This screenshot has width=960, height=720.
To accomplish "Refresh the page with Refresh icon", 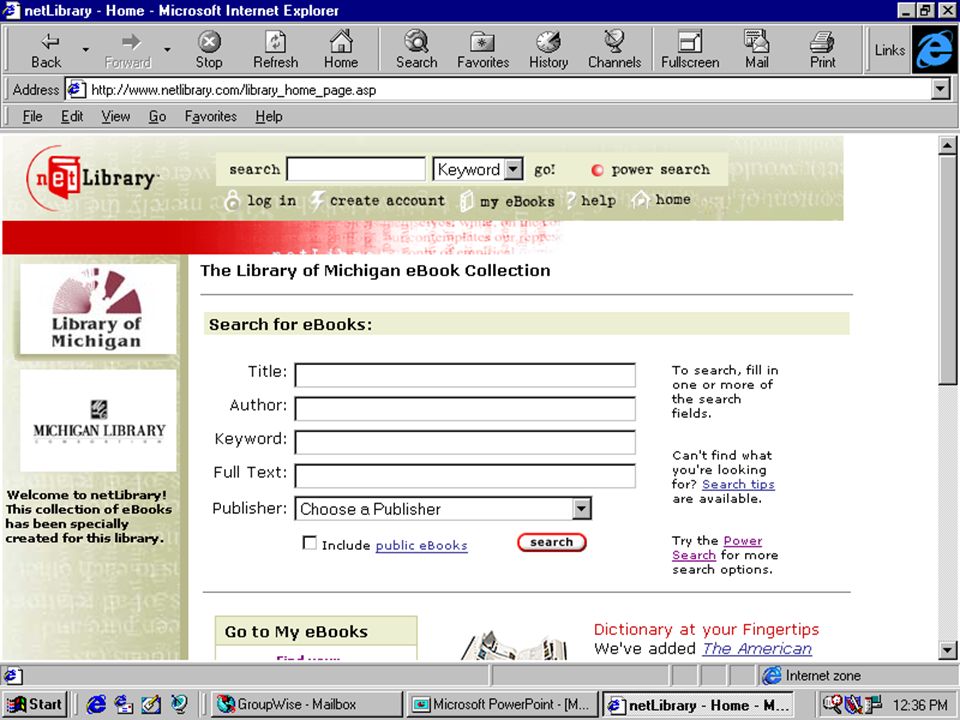I will point(276,50).
